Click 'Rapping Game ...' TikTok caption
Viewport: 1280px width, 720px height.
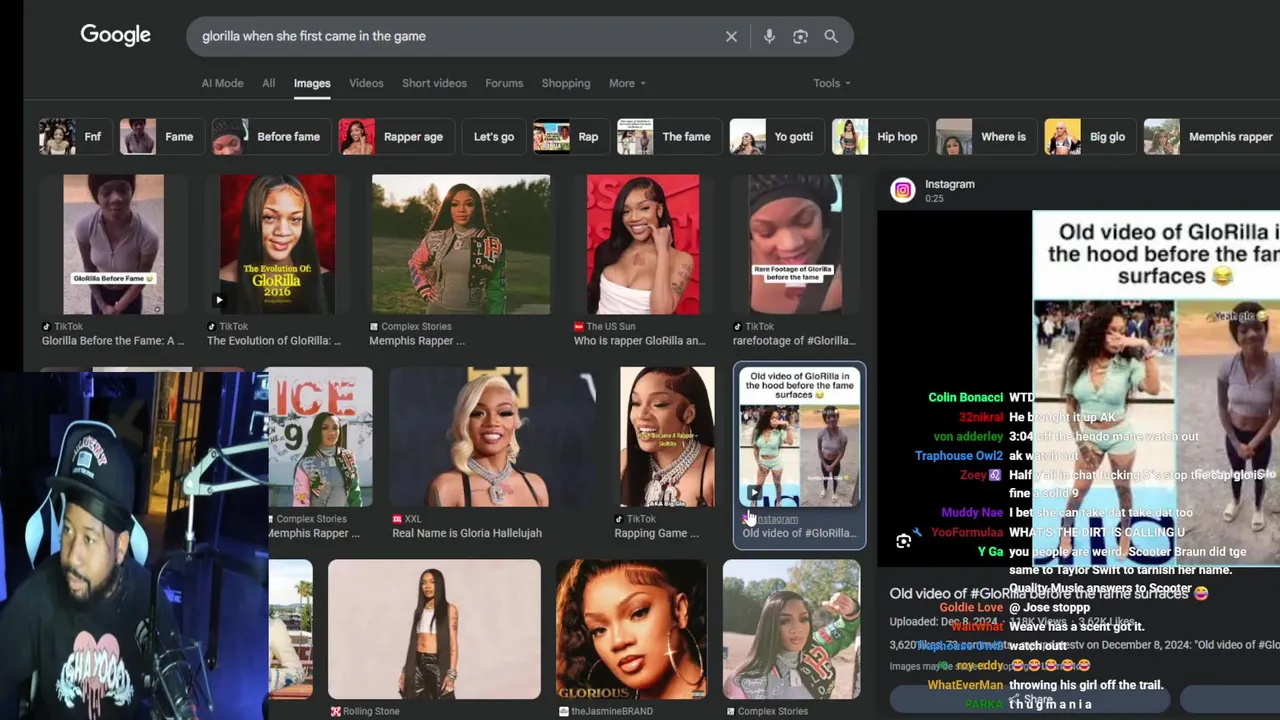click(657, 533)
